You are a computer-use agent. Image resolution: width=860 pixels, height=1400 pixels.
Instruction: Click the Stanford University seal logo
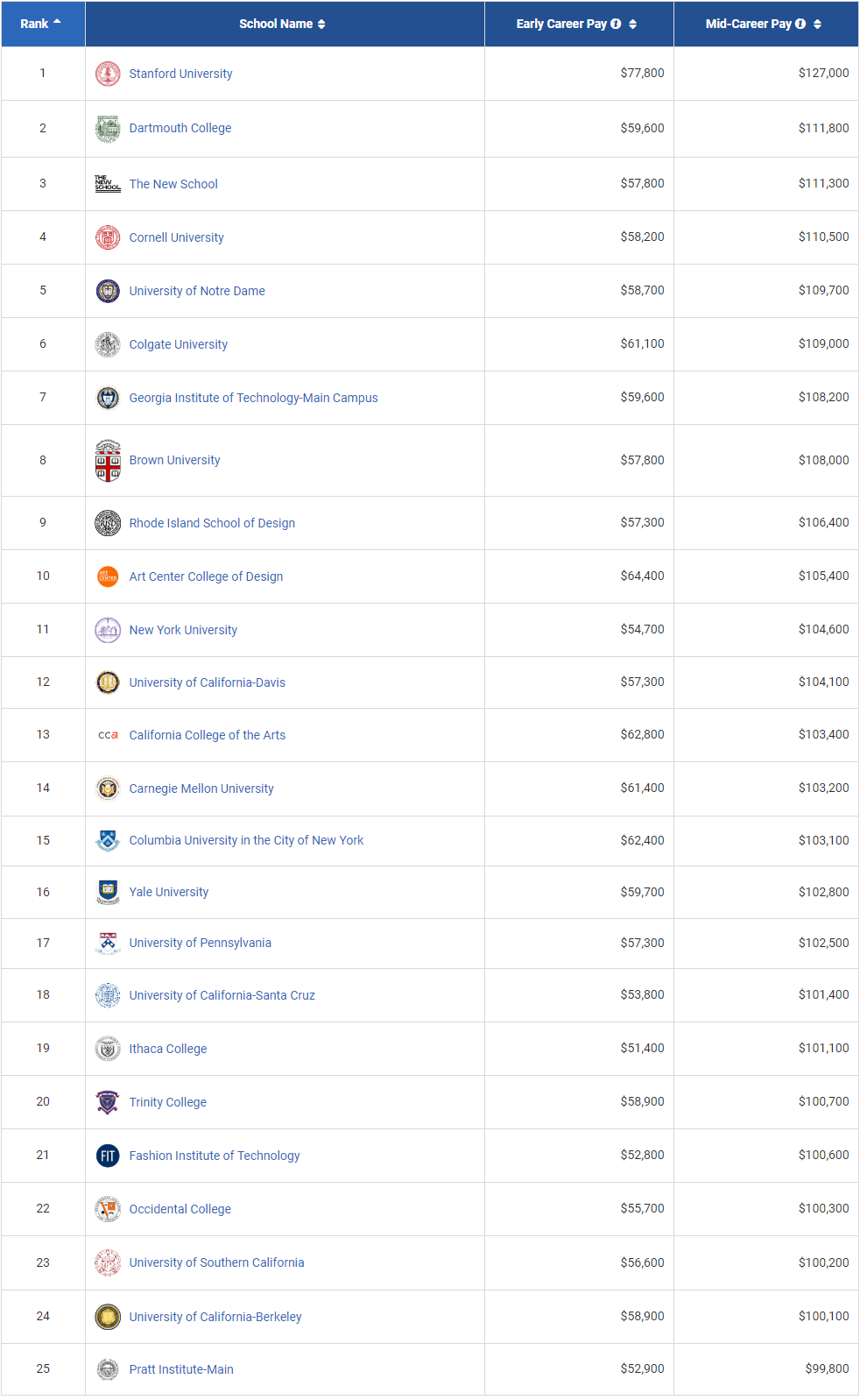108,74
